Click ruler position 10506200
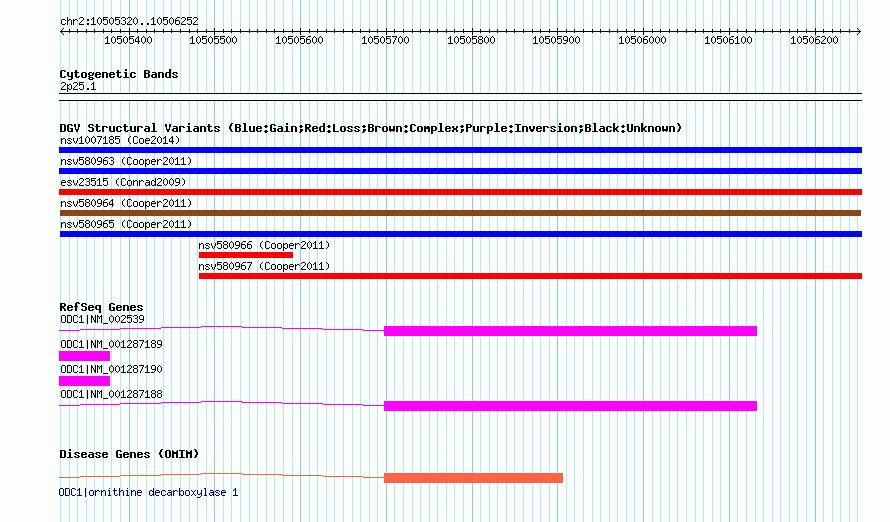Screen dimensions: 890x522 point(814,40)
